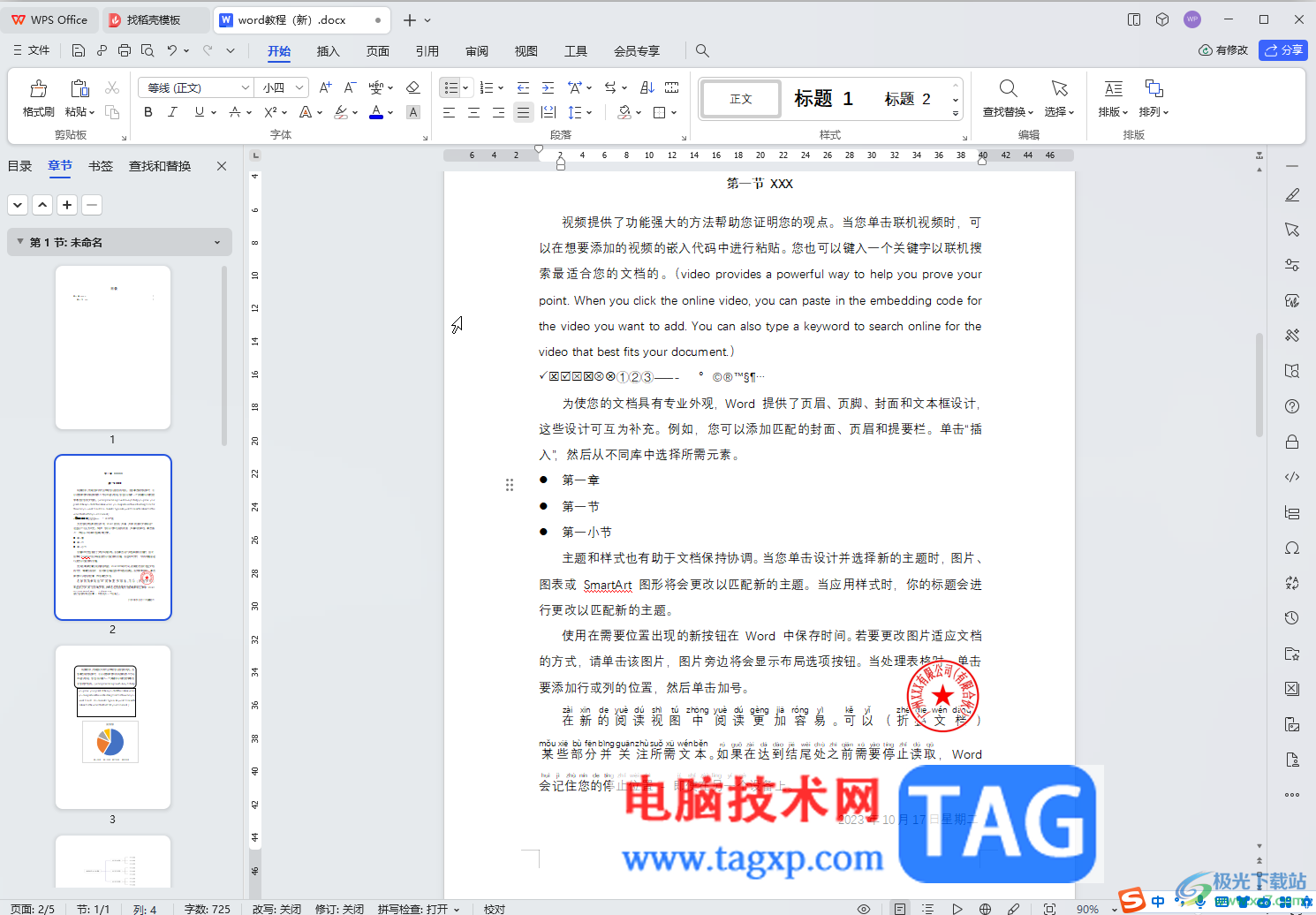Toggle center alignment paragraph
This screenshot has height=915, width=1316.
(x=473, y=112)
